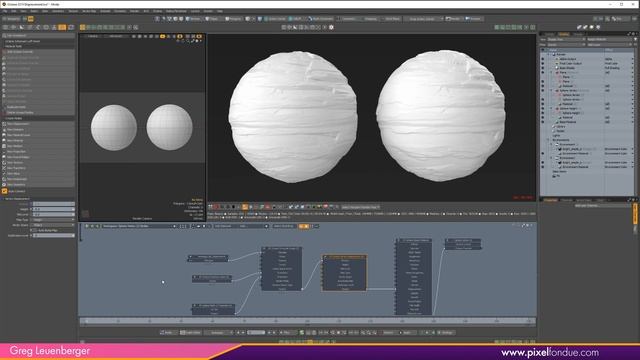
Task: Open the Edit menu
Action: (x=13, y=11)
